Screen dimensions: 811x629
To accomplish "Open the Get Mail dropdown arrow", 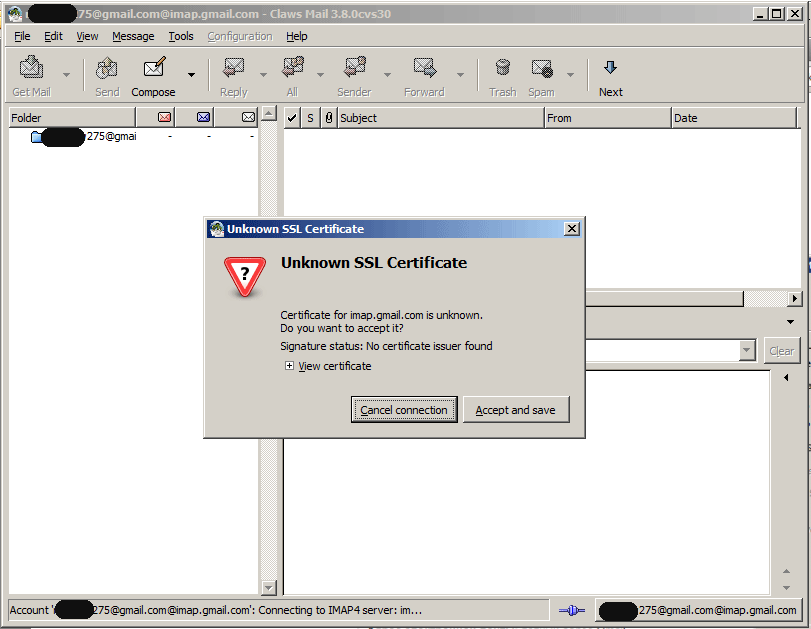I will [66, 76].
